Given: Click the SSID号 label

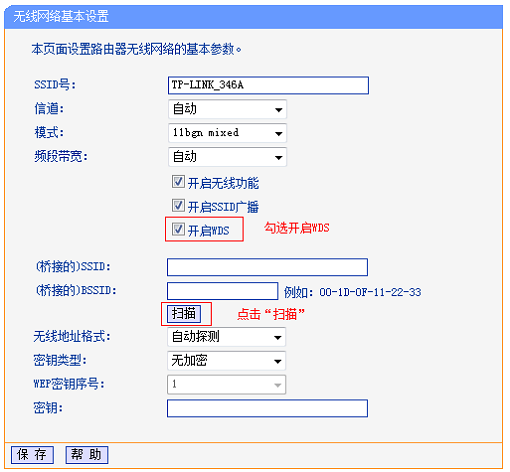Looking at the screenshot, I should point(55,85).
